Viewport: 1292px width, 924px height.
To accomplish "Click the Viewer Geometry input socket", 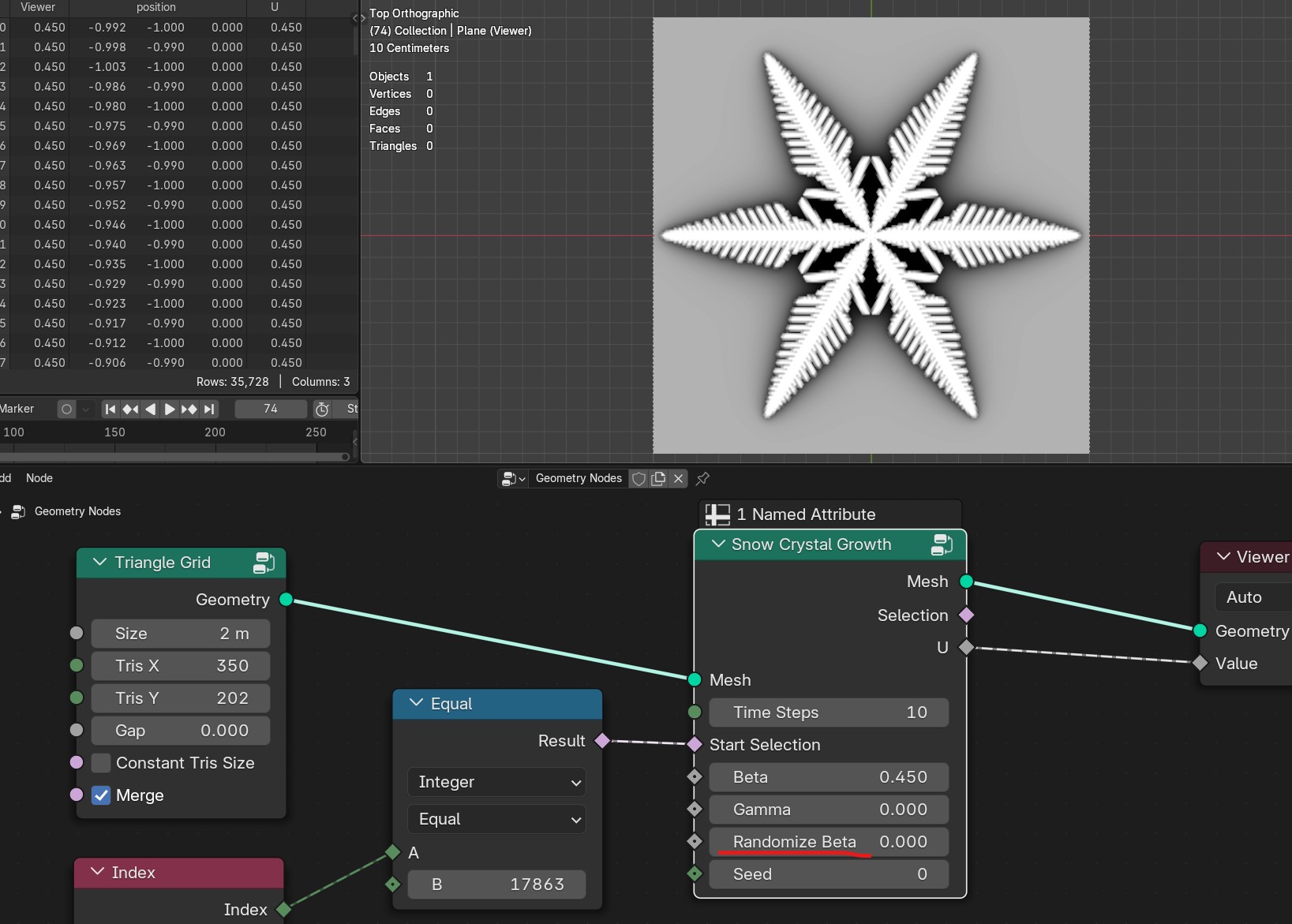I will [1200, 630].
